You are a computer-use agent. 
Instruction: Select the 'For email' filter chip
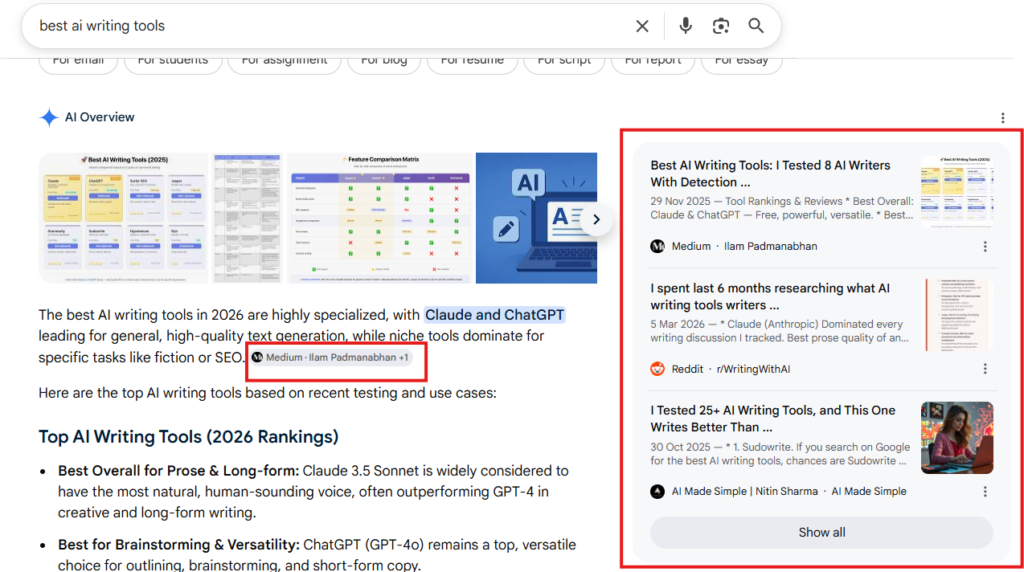click(78, 61)
